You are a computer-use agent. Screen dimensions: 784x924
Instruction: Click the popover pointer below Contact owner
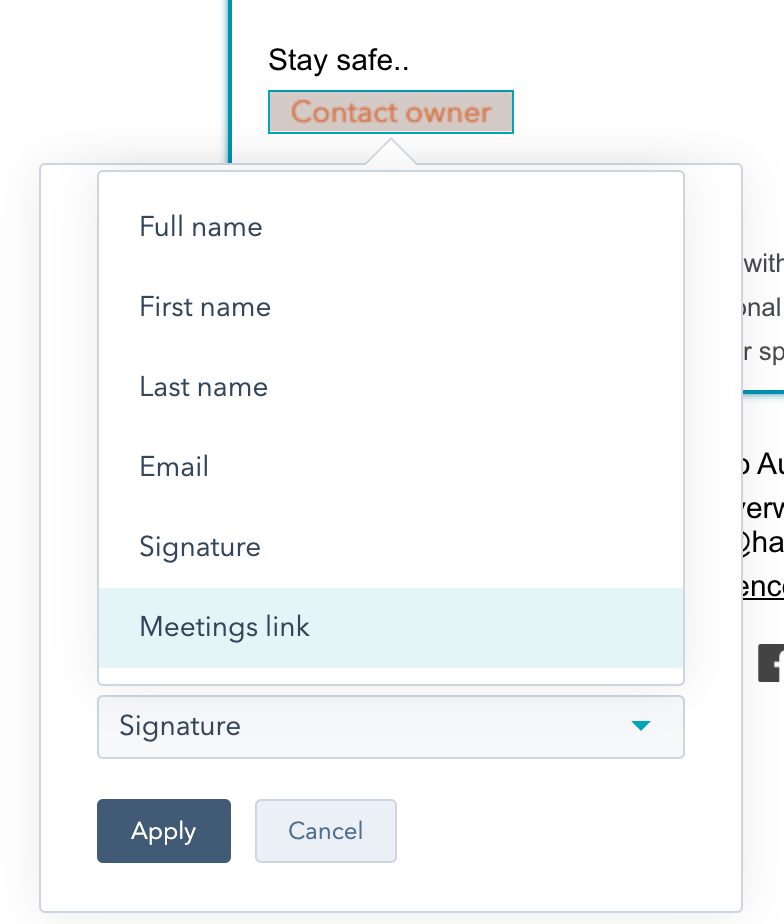point(390,152)
